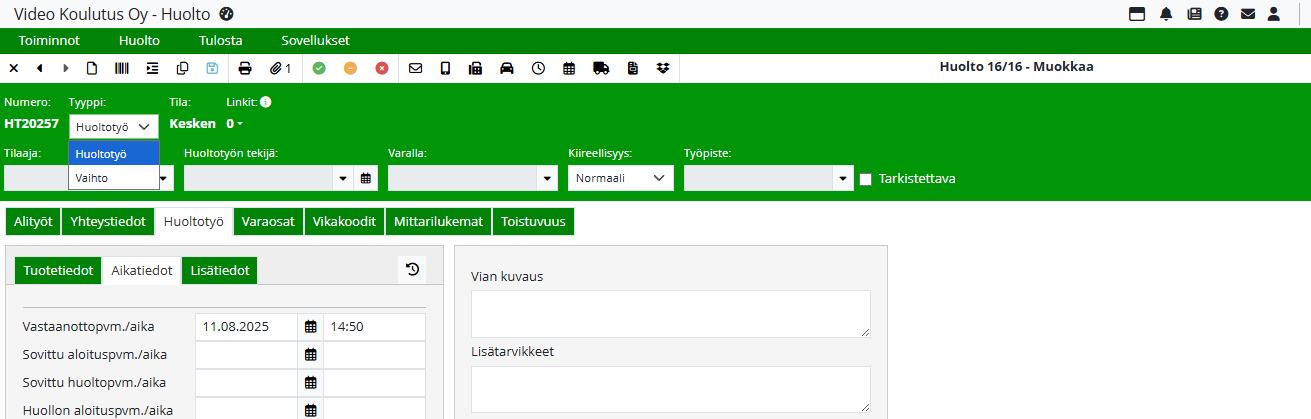Open attachments via the paperclip icon
The height and width of the screenshot is (419, 1311).
coord(279,68)
